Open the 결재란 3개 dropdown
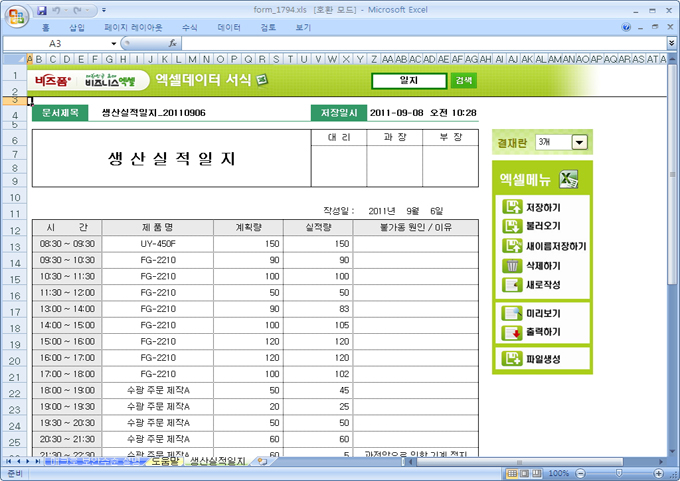This screenshot has height=481, width=680. coord(578,143)
